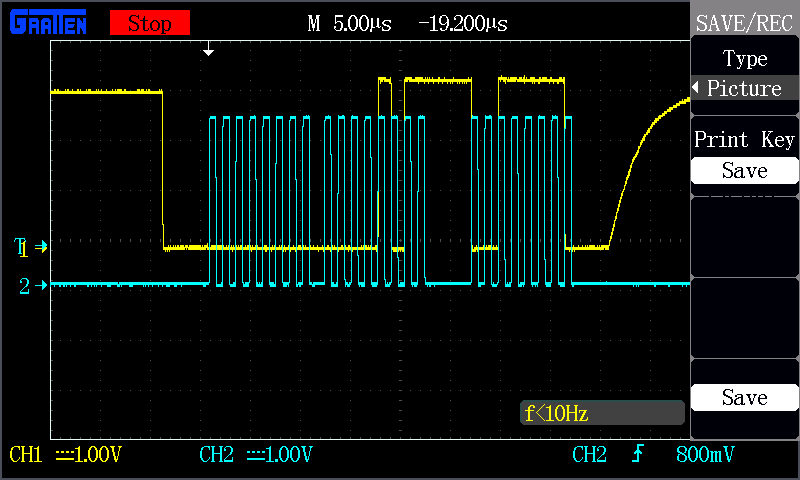The height and width of the screenshot is (480, 800).
Task: Click the CH1 DC coupling symbol
Action: [x=64, y=454]
